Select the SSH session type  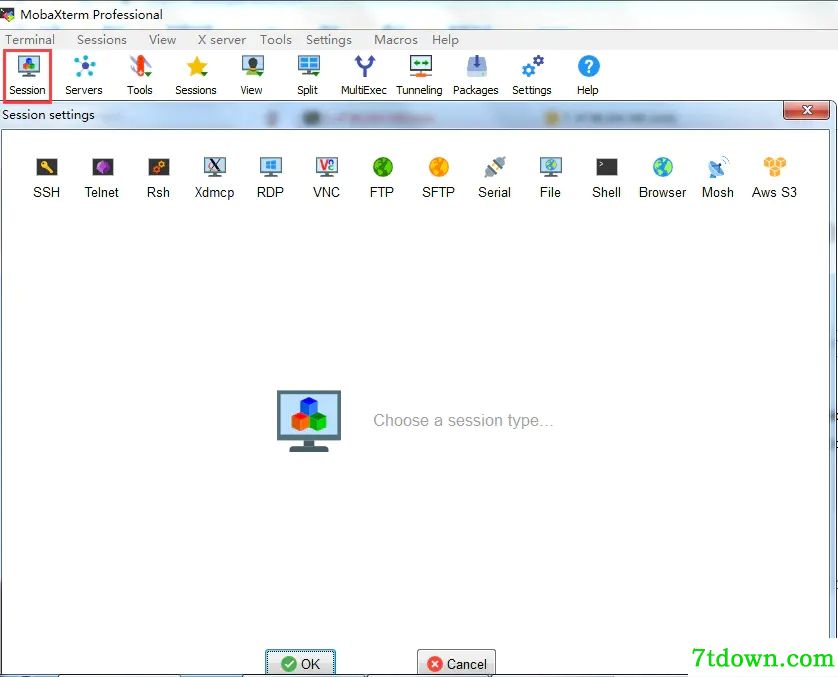click(x=46, y=178)
